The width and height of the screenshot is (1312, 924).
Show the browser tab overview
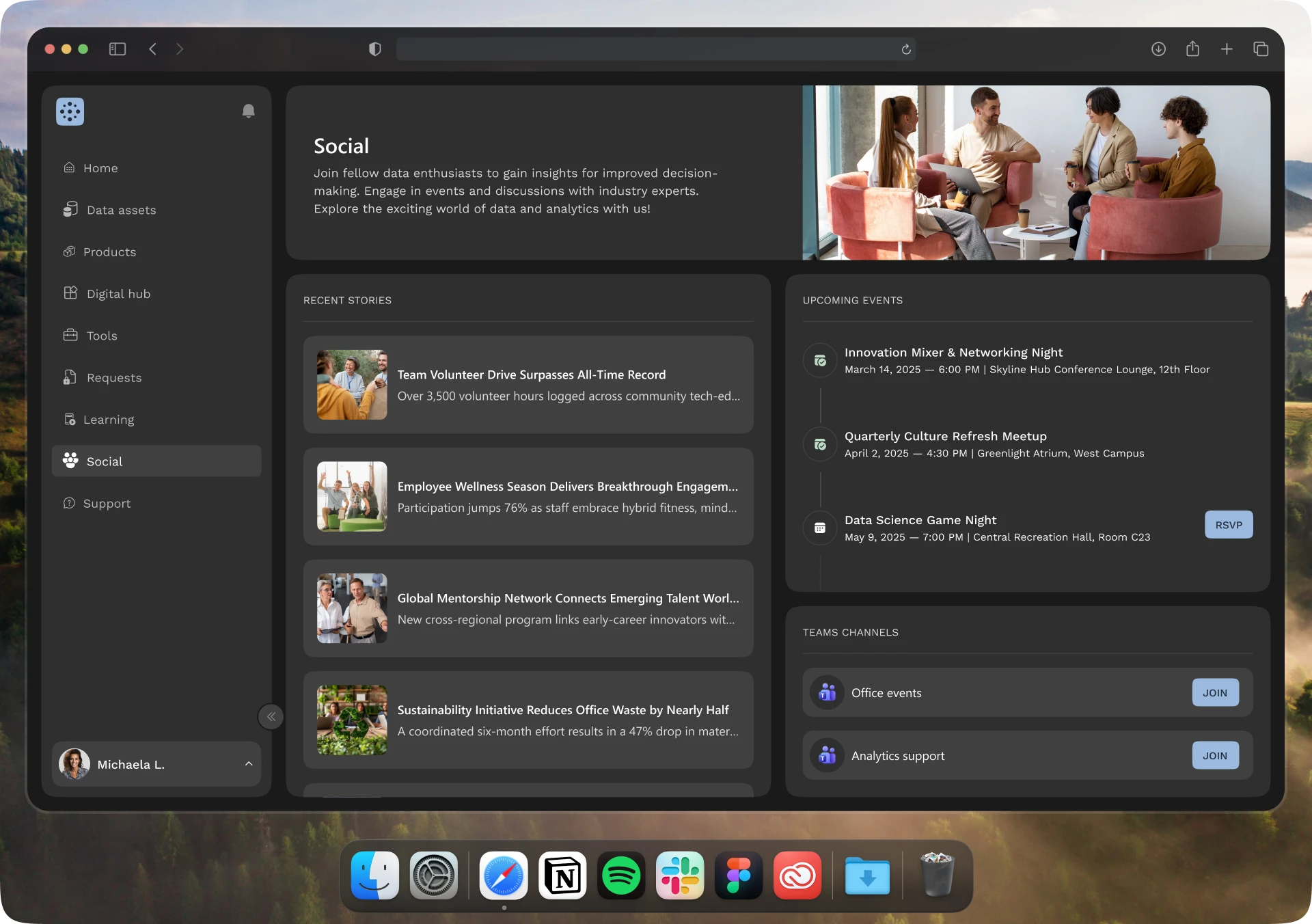tap(1261, 49)
